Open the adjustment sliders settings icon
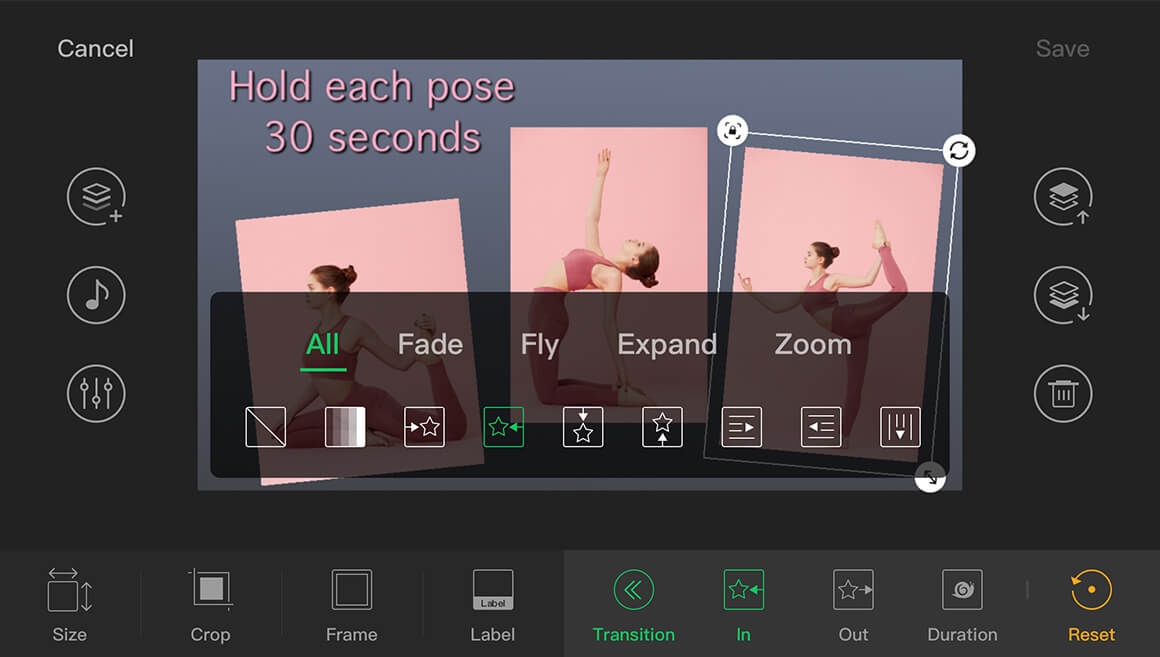 tap(96, 393)
